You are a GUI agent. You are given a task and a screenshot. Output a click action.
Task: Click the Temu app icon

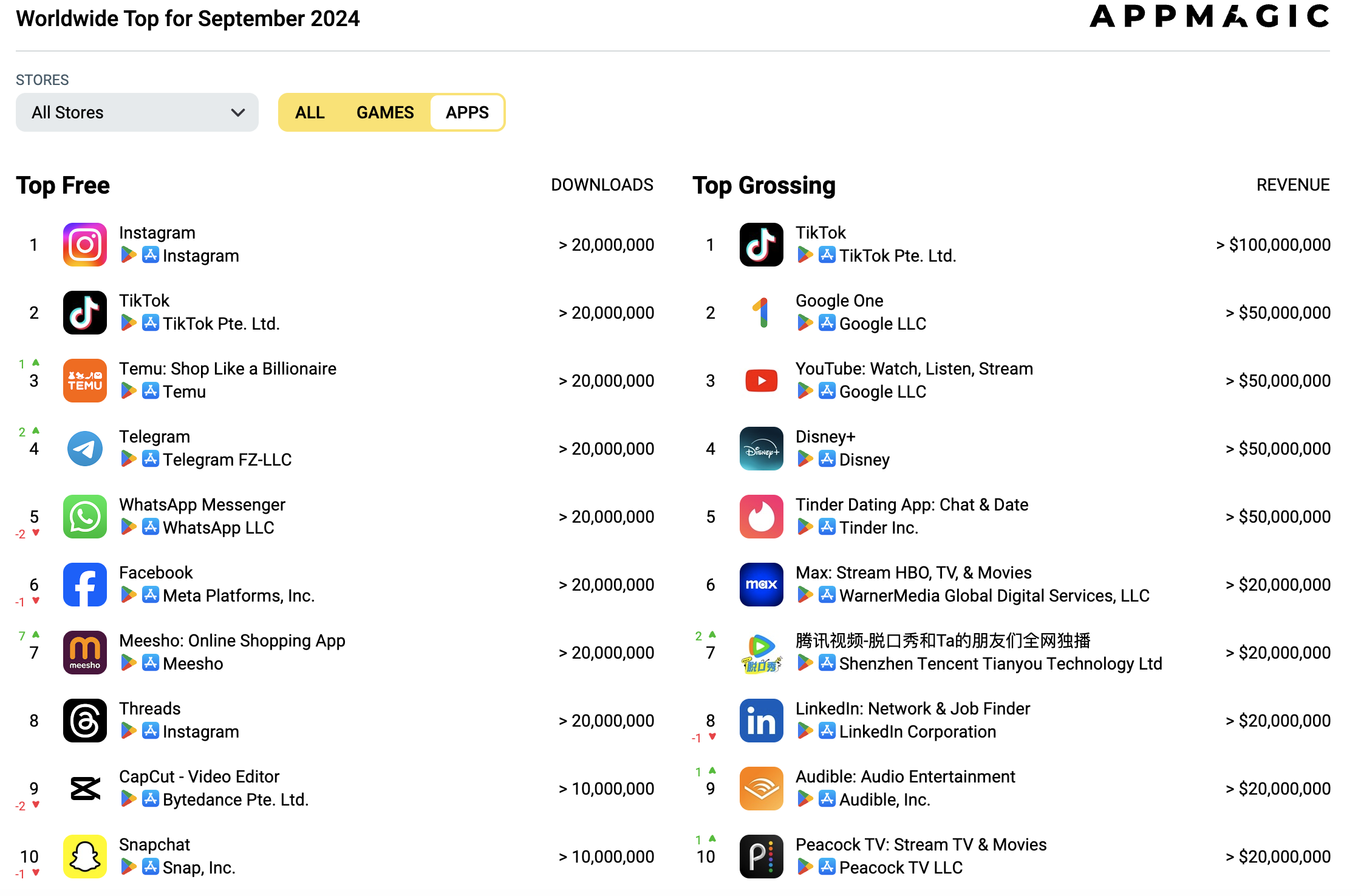coord(84,381)
